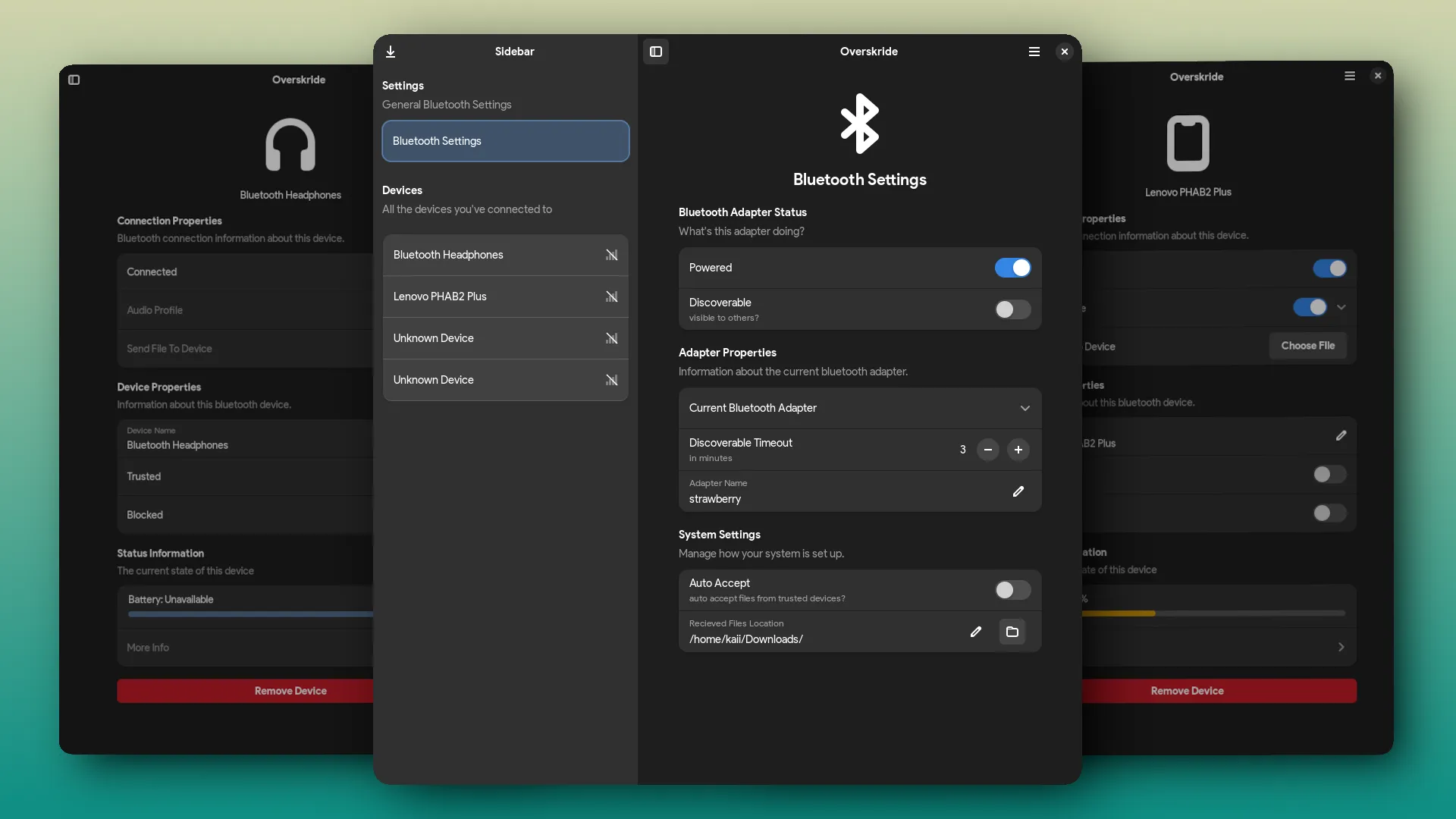Turn on the Auto Accept switch
The width and height of the screenshot is (1456, 819).
[x=1012, y=590]
